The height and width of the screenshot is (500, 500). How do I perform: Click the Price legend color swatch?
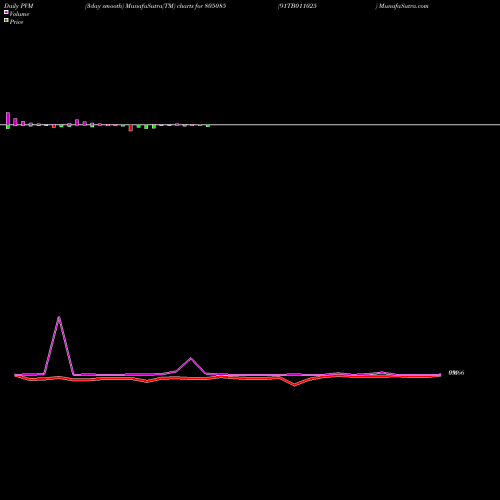pyautogui.click(x=6, y=20)
